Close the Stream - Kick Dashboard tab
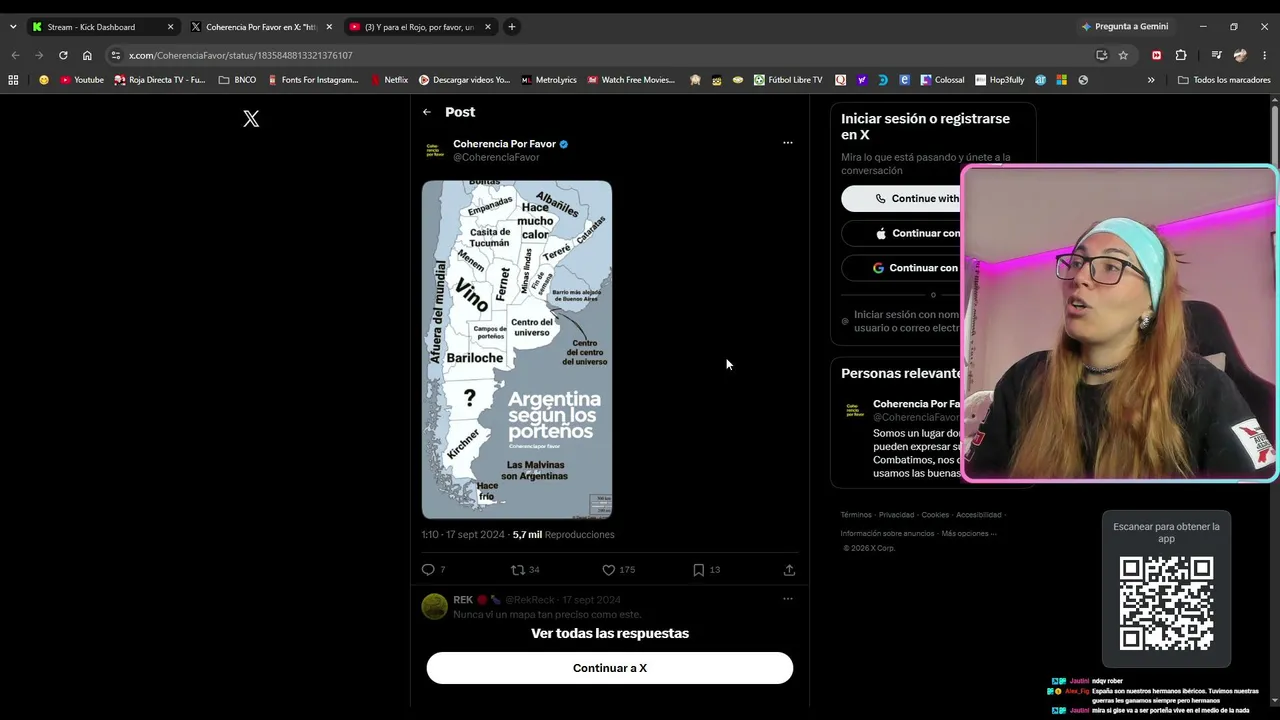1280x720 pixels. tap(170, 27)
